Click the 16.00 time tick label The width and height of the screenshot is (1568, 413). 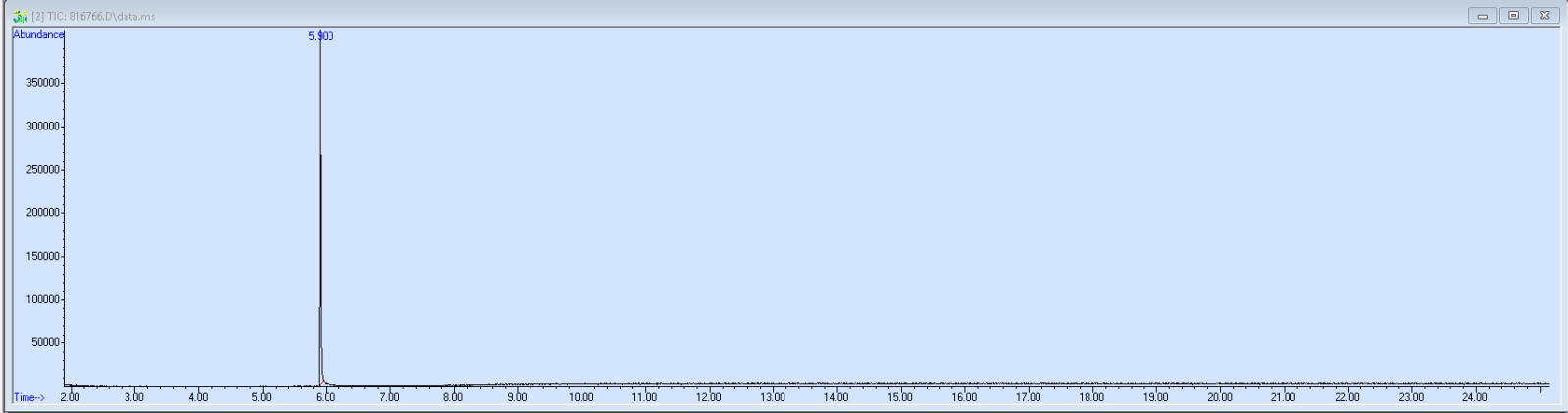(964, 397)
